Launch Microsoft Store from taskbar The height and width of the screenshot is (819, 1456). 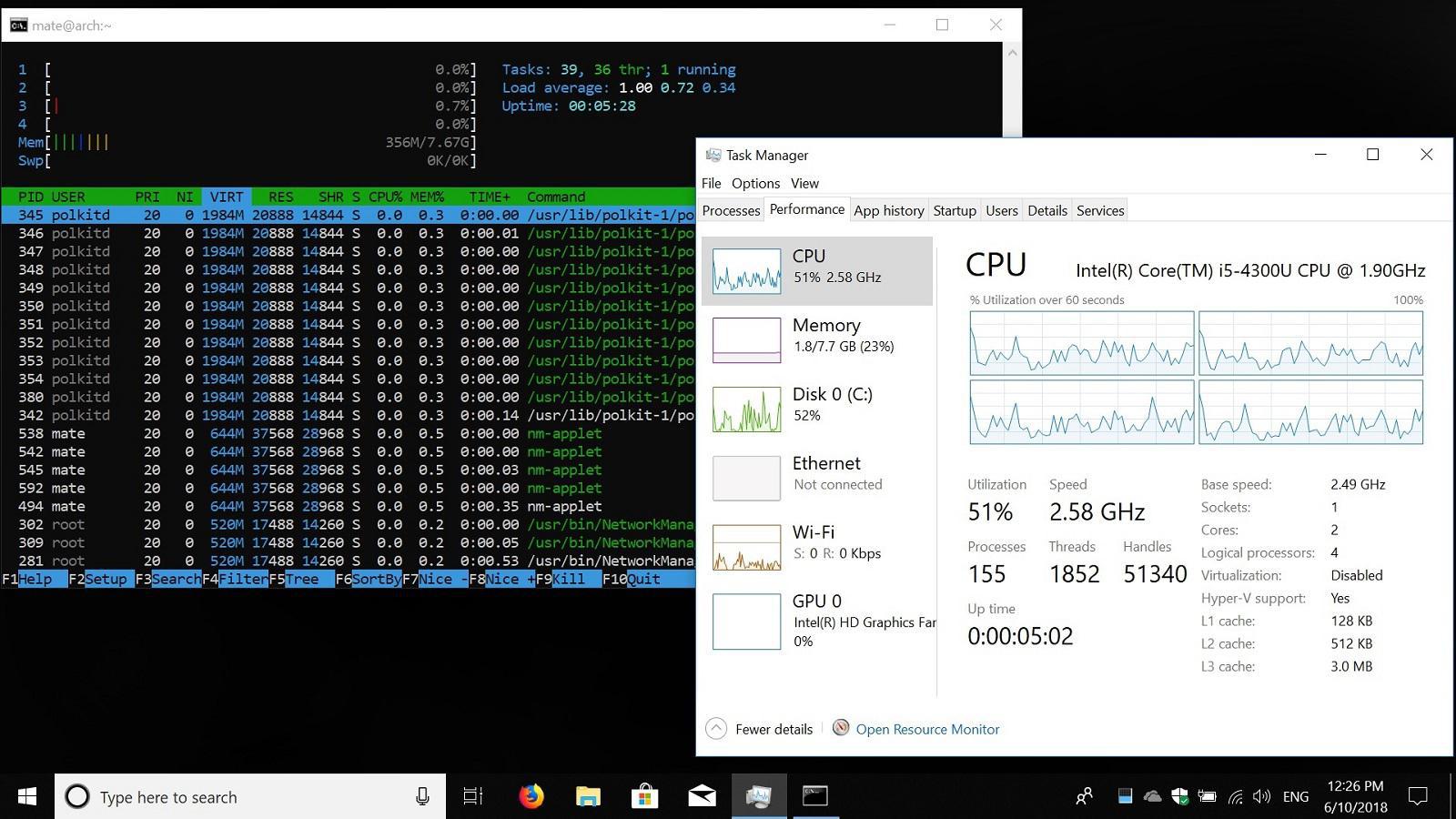(644, 796)
